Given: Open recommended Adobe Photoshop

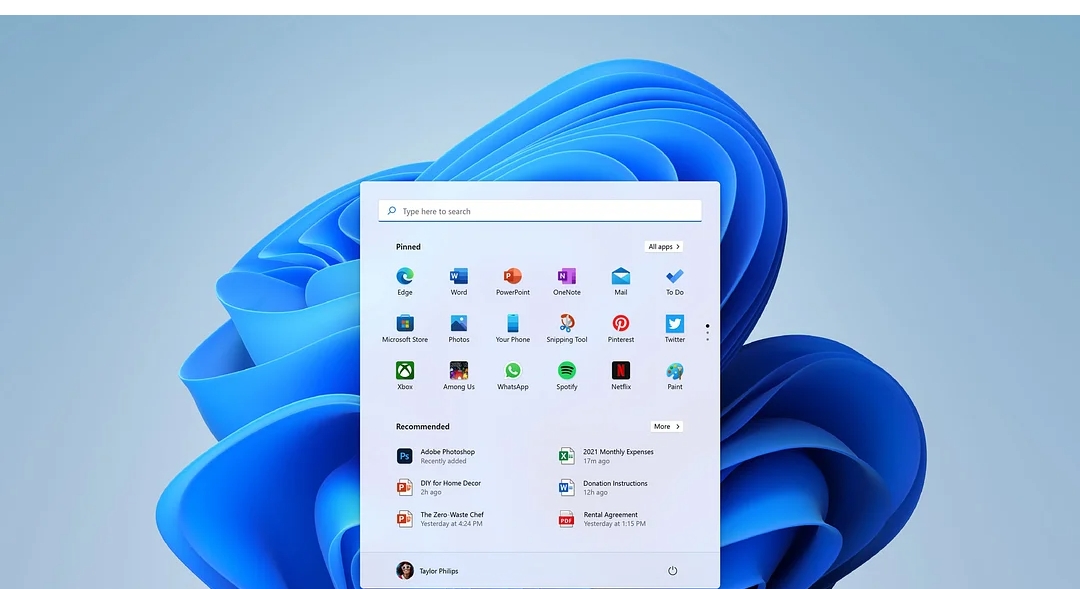Looking at the screenshot, I should (x=435, y=456).
